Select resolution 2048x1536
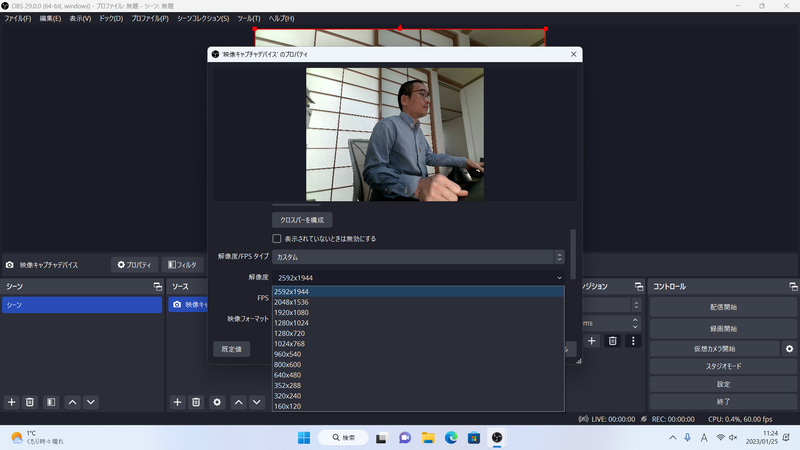 [x=418, y=302]
